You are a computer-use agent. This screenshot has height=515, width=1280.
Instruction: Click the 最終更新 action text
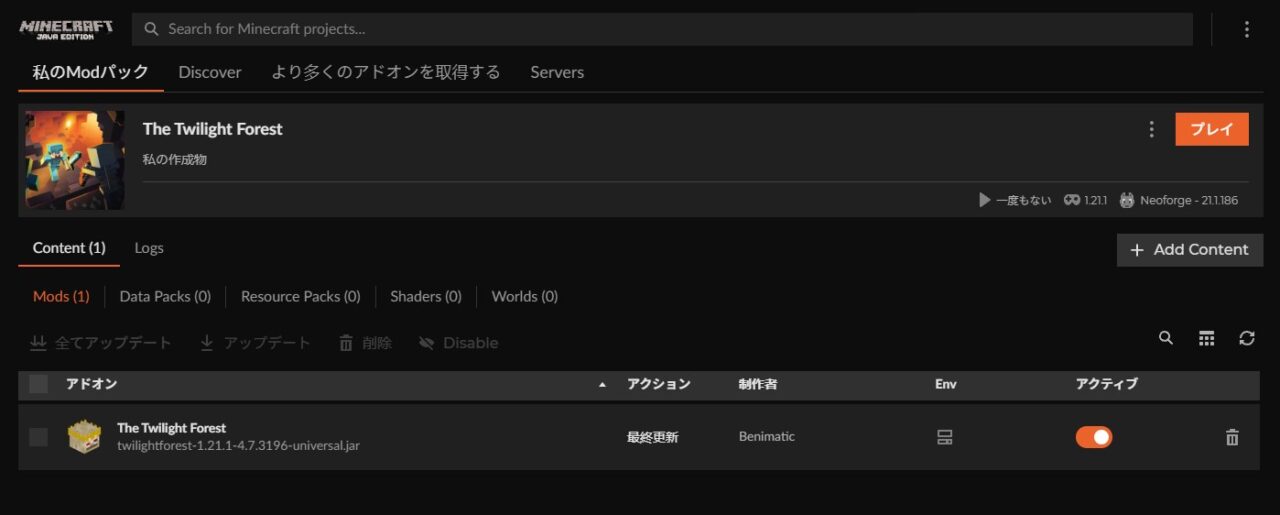[x=653, y=437]
